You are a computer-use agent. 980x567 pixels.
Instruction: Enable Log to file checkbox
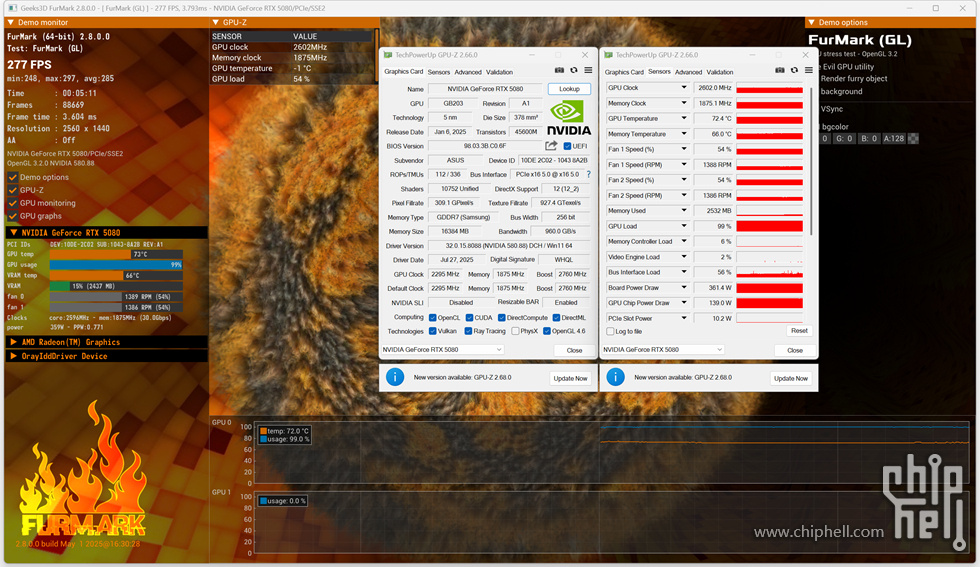[612, 331]
